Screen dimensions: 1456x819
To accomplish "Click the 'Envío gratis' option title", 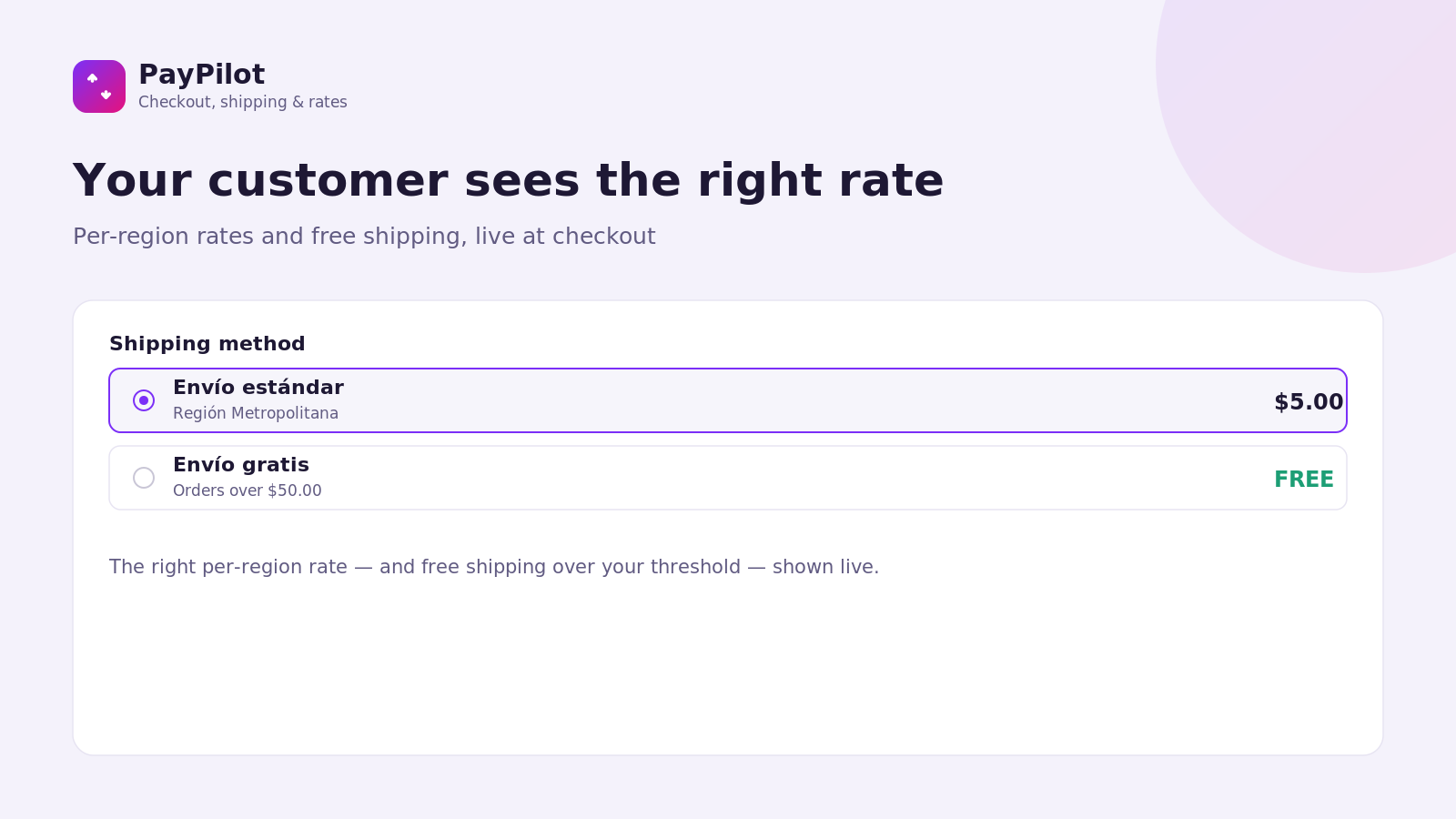I will pyautogui.click(x=241, y=465).
